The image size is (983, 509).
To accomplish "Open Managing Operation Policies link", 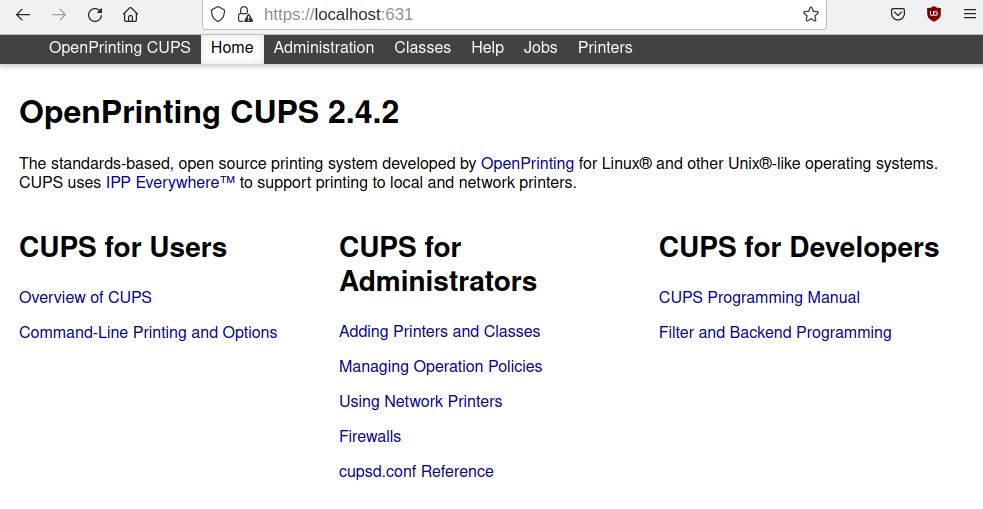I will [441, 366].
